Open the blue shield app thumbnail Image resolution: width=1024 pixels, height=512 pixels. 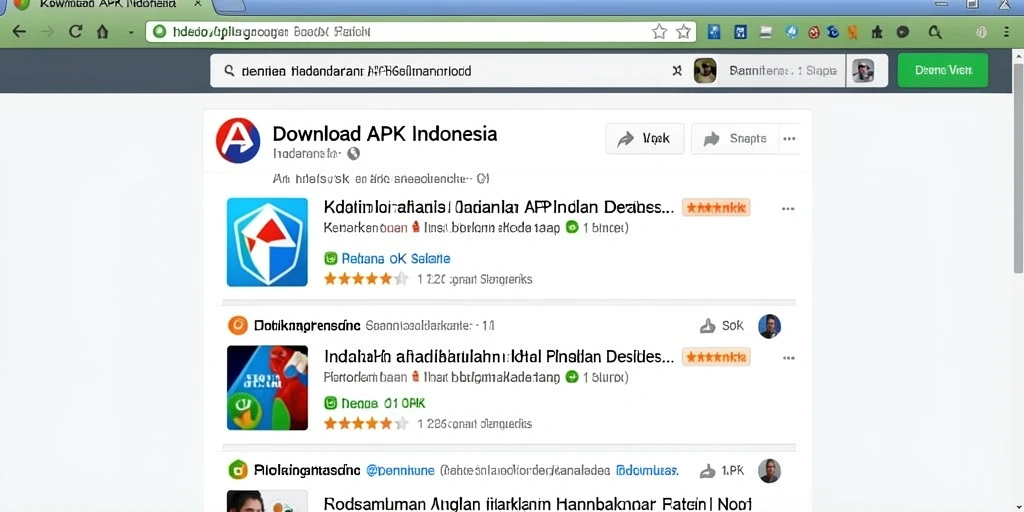click(x=267, y=242)
